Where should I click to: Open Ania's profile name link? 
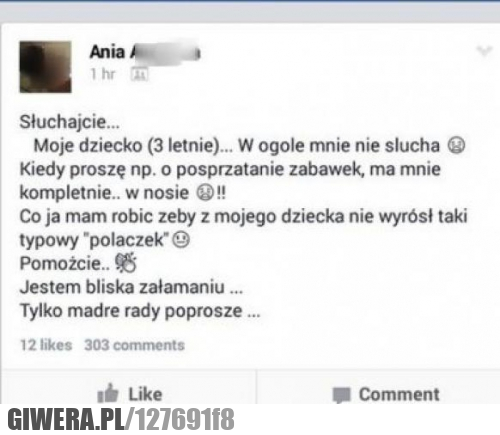click(x=145, y=52)
